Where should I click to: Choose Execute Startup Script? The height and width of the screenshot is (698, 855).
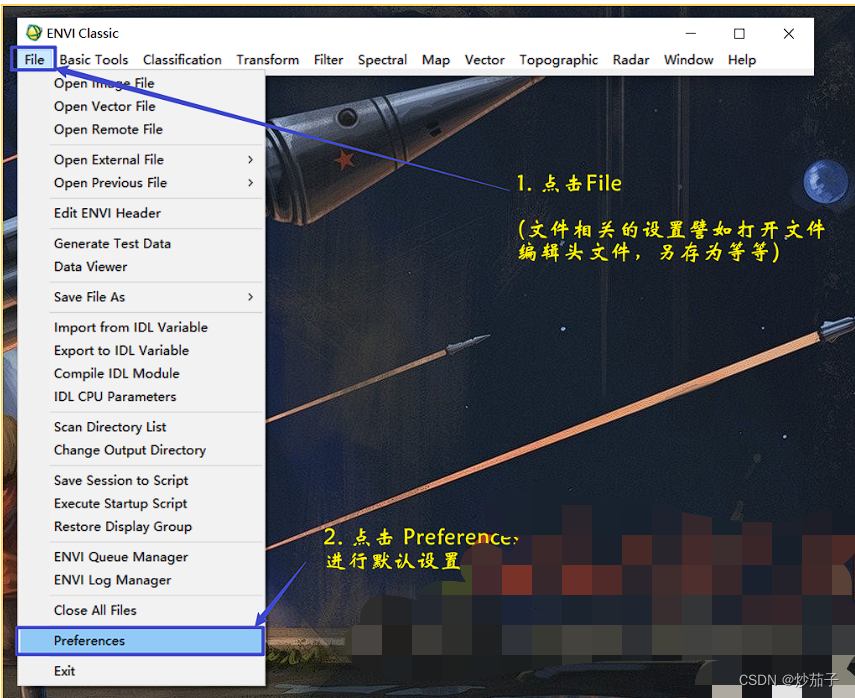(141, 503)
